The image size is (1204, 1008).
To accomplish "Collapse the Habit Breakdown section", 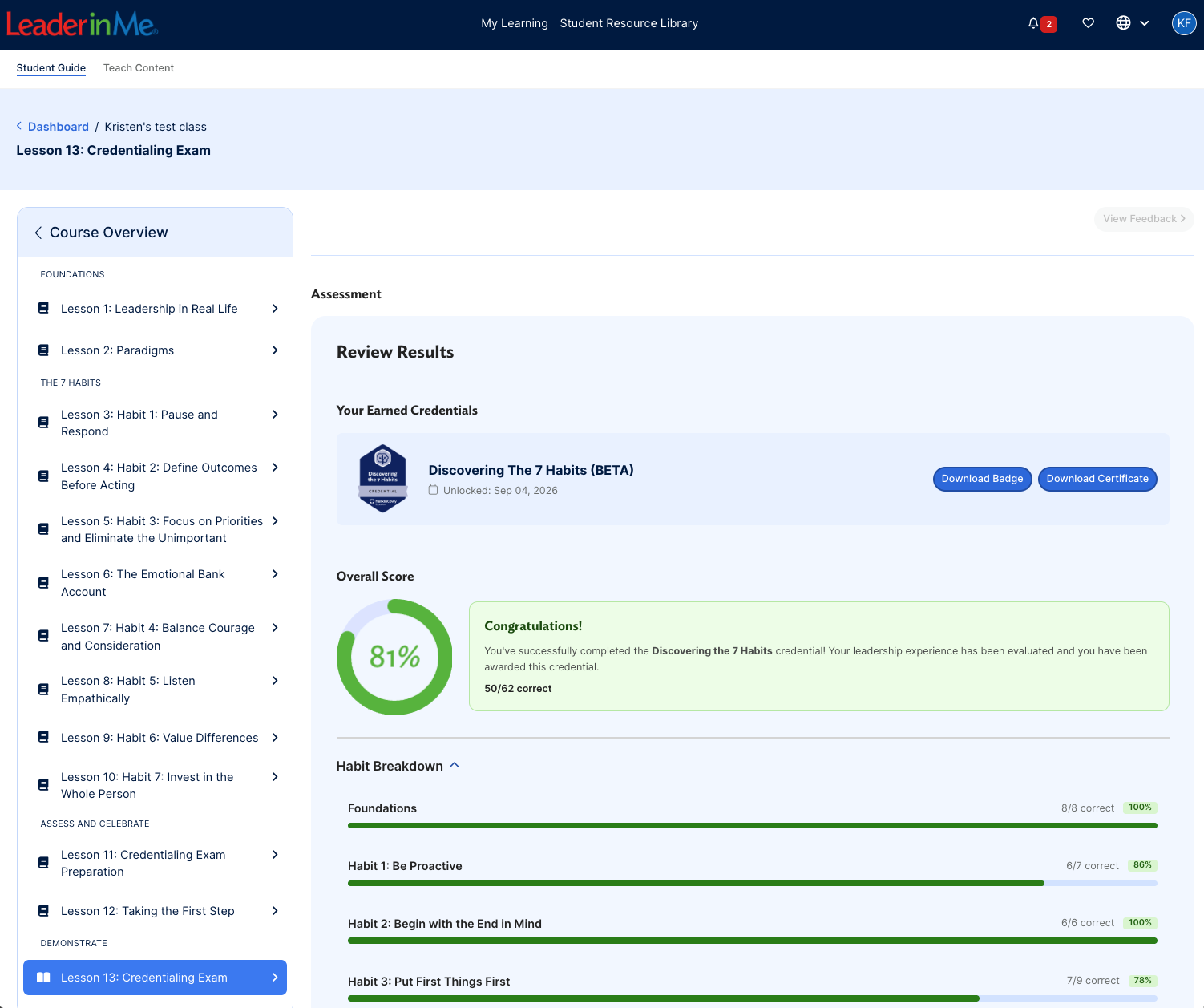I will (455, 765).
